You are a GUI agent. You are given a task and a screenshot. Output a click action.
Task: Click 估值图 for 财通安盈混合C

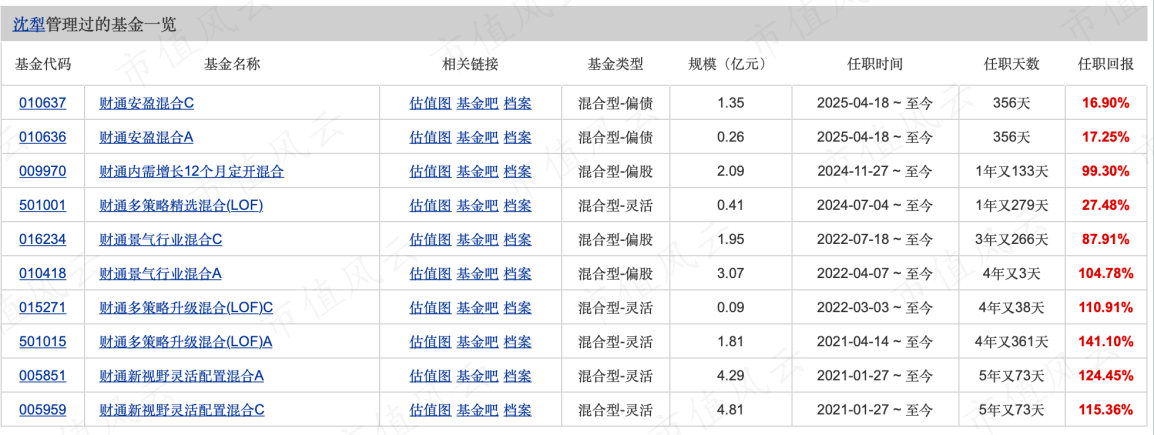tap(430, 102)
